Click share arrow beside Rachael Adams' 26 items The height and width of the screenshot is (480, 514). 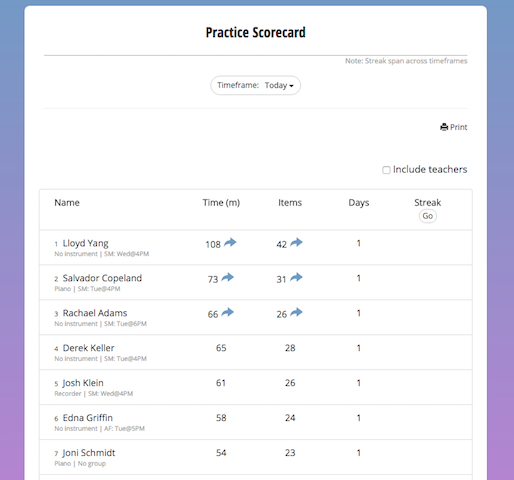click(296, 312)
